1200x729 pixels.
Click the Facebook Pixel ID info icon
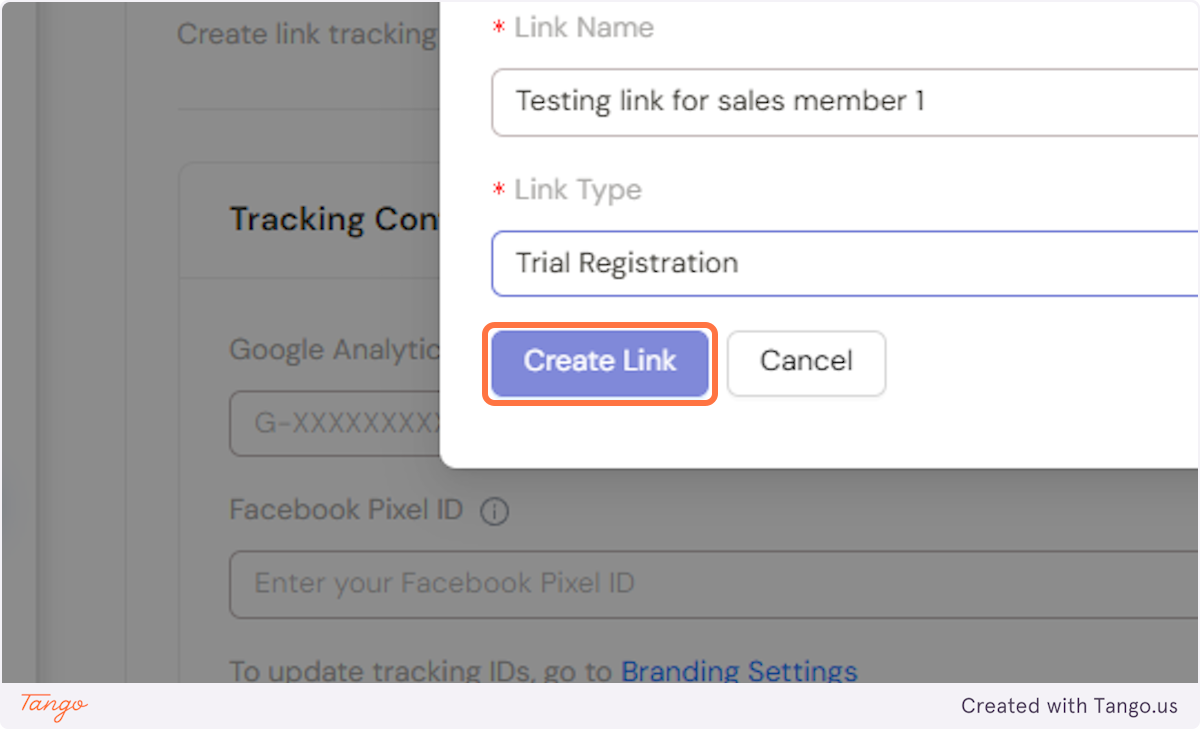pyautogui.click(x=494, y=510)
